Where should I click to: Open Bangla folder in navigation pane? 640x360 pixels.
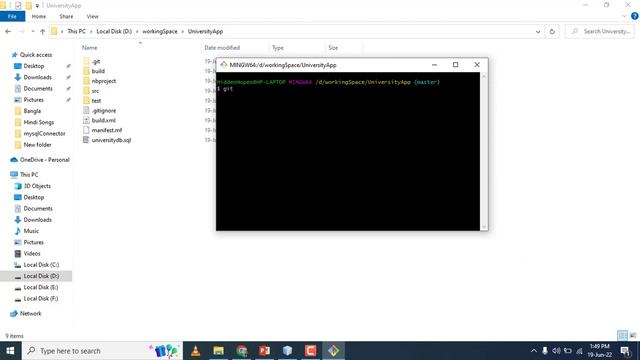(32, 111)
